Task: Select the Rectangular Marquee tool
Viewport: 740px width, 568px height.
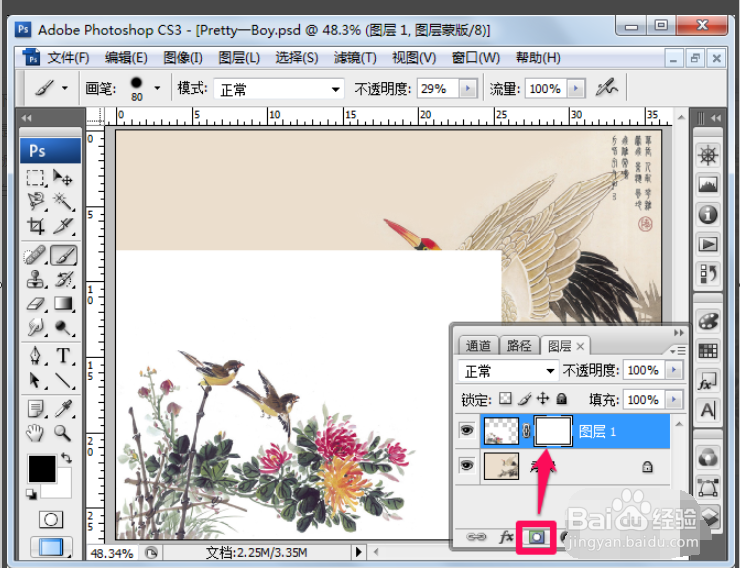Action: coord(35,178)
